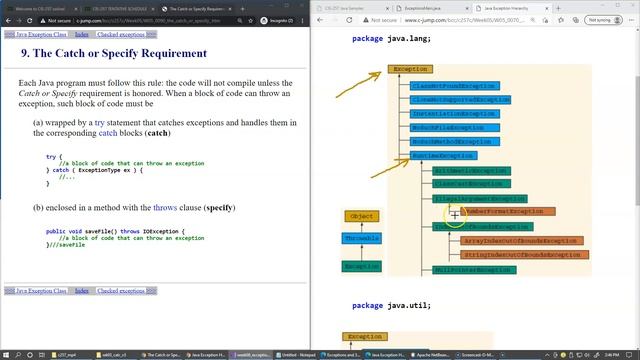Open Edge's zoom magnifier icon
Image resolution: width=640 pixels, height=360 pixels.
pyautogui.click(x=533, y=20)
